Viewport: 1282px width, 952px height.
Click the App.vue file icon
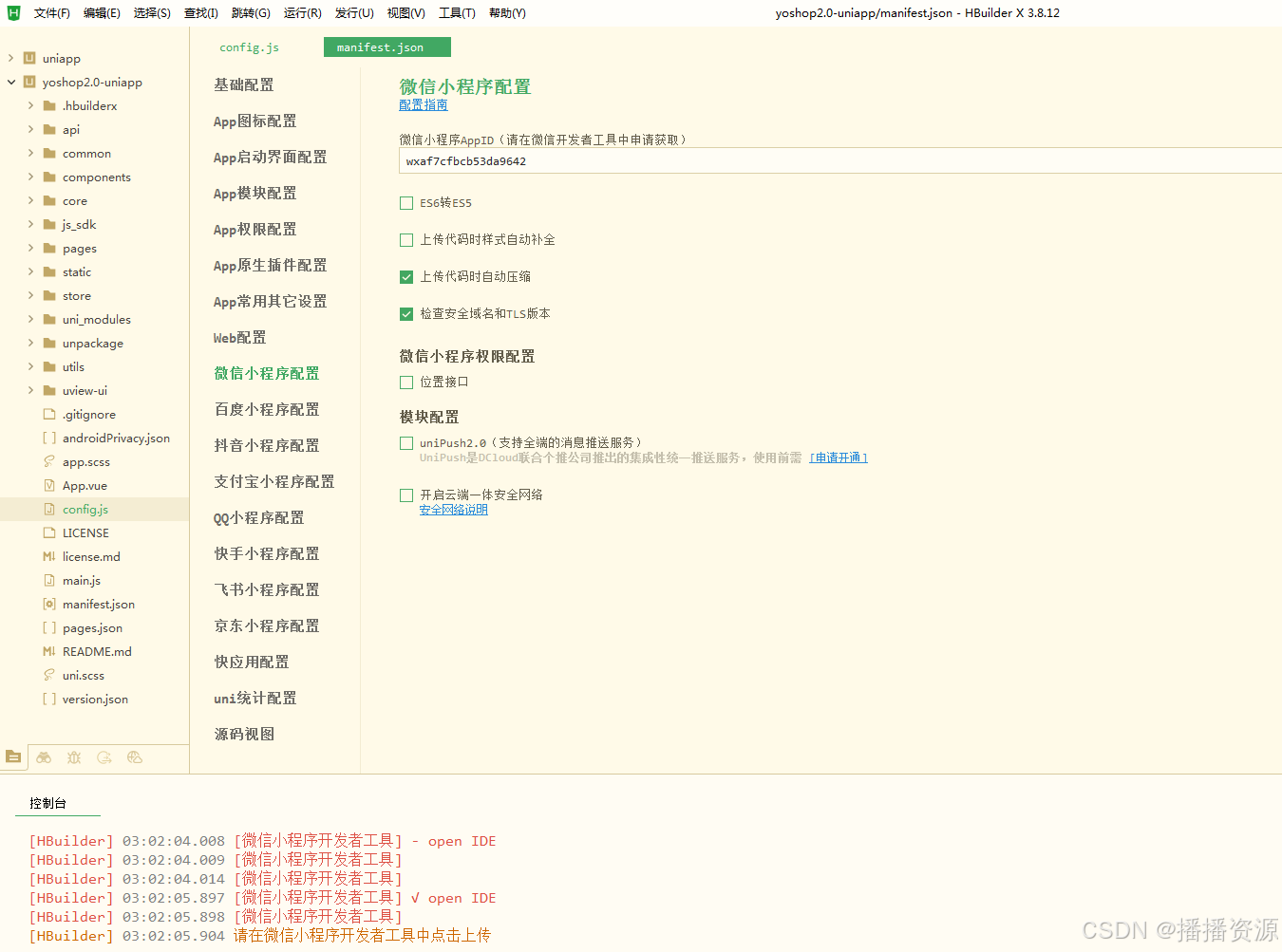pyautogui.click(x=49, y=485)
